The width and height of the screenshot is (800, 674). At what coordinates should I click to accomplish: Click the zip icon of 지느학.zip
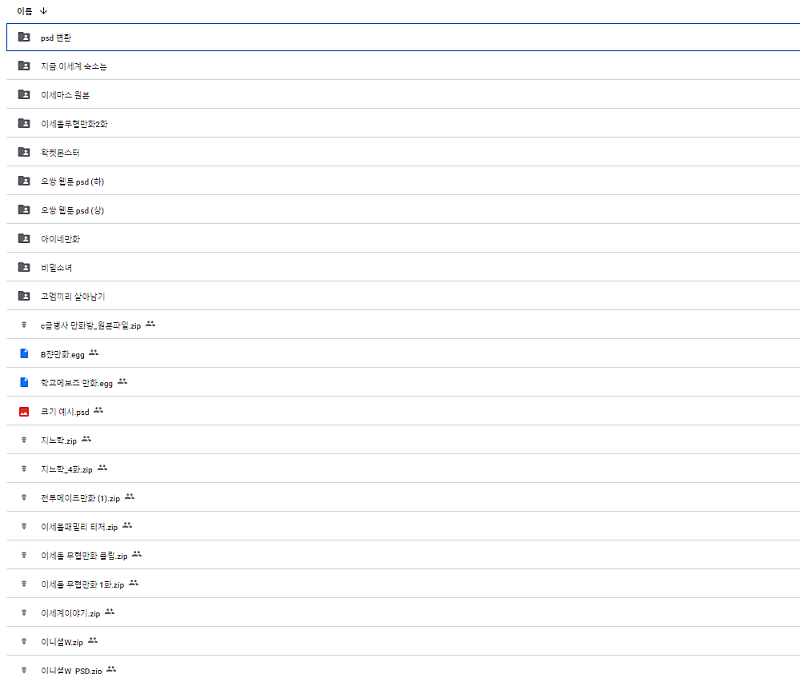pyautogui.click(x=24, y=440)
